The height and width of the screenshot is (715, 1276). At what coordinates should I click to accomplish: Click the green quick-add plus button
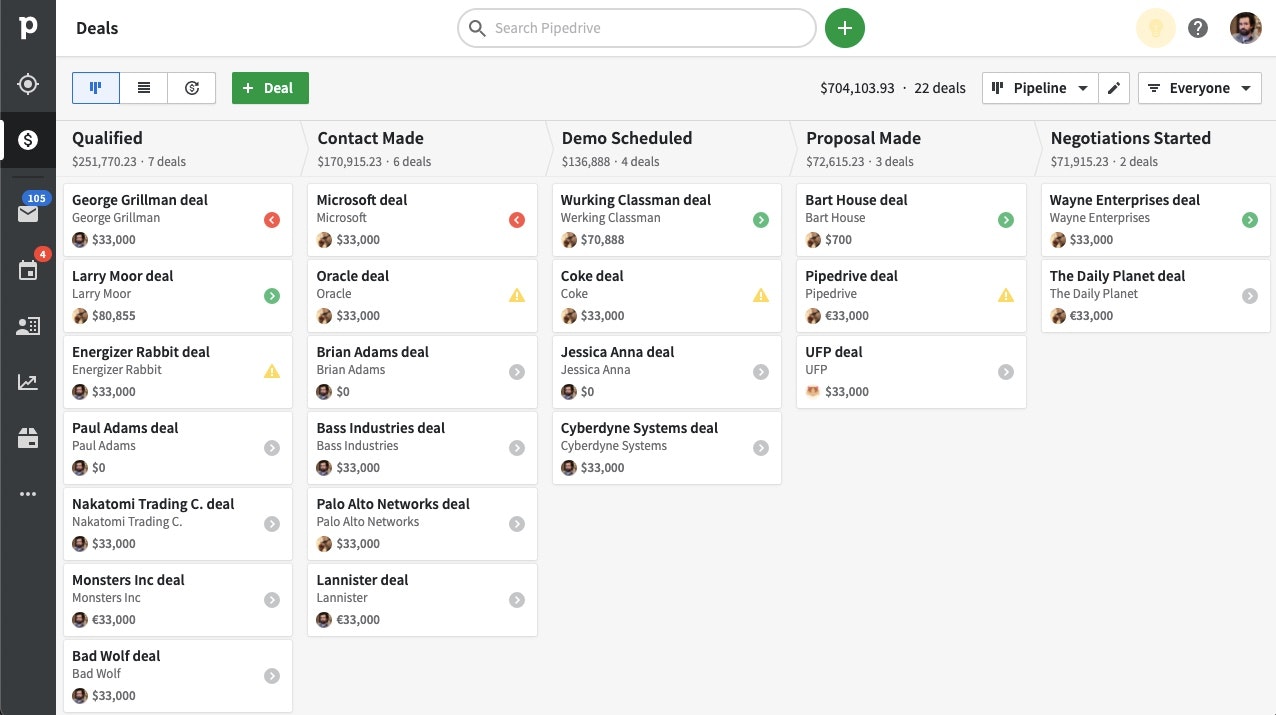click(844, 28)
